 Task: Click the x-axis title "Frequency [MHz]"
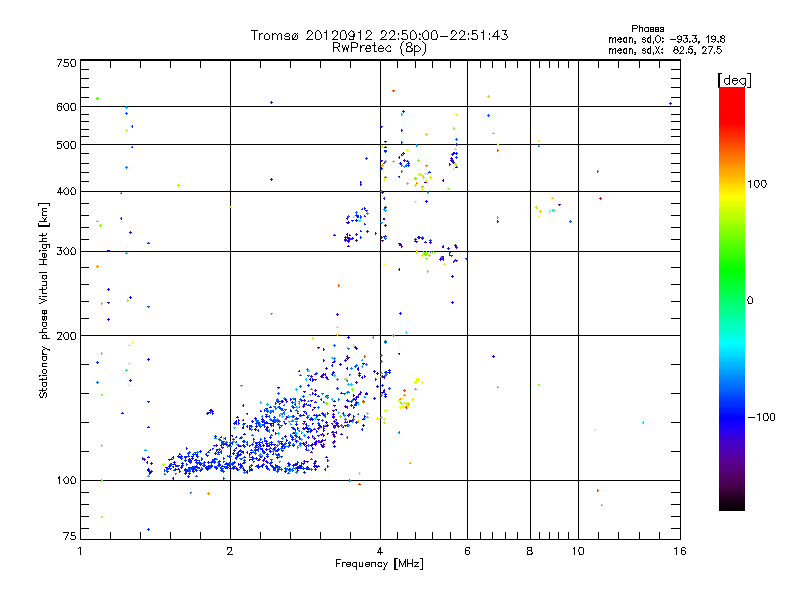(x=379, y=564)
